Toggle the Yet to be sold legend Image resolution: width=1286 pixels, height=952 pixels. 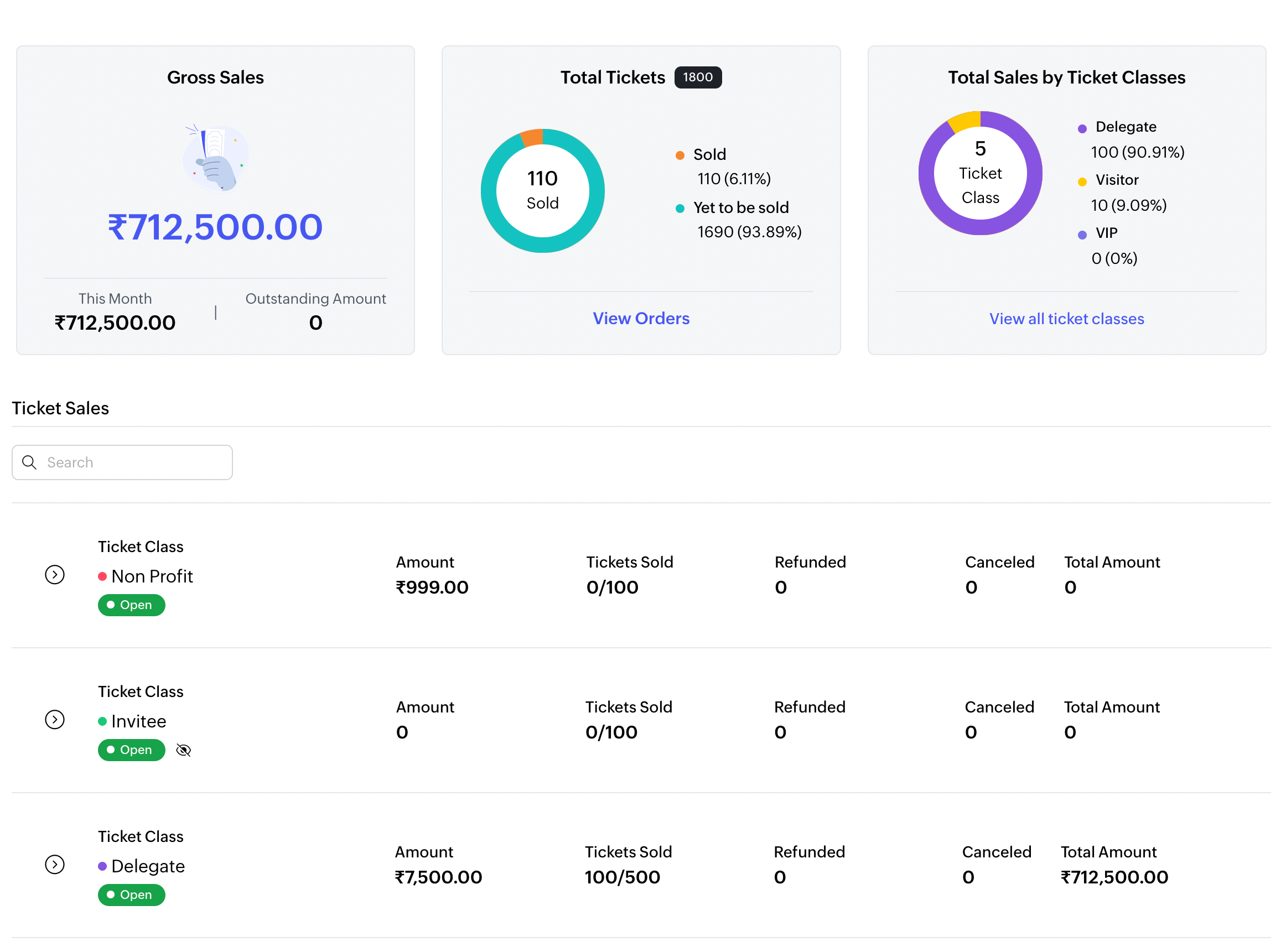point(740,207)
